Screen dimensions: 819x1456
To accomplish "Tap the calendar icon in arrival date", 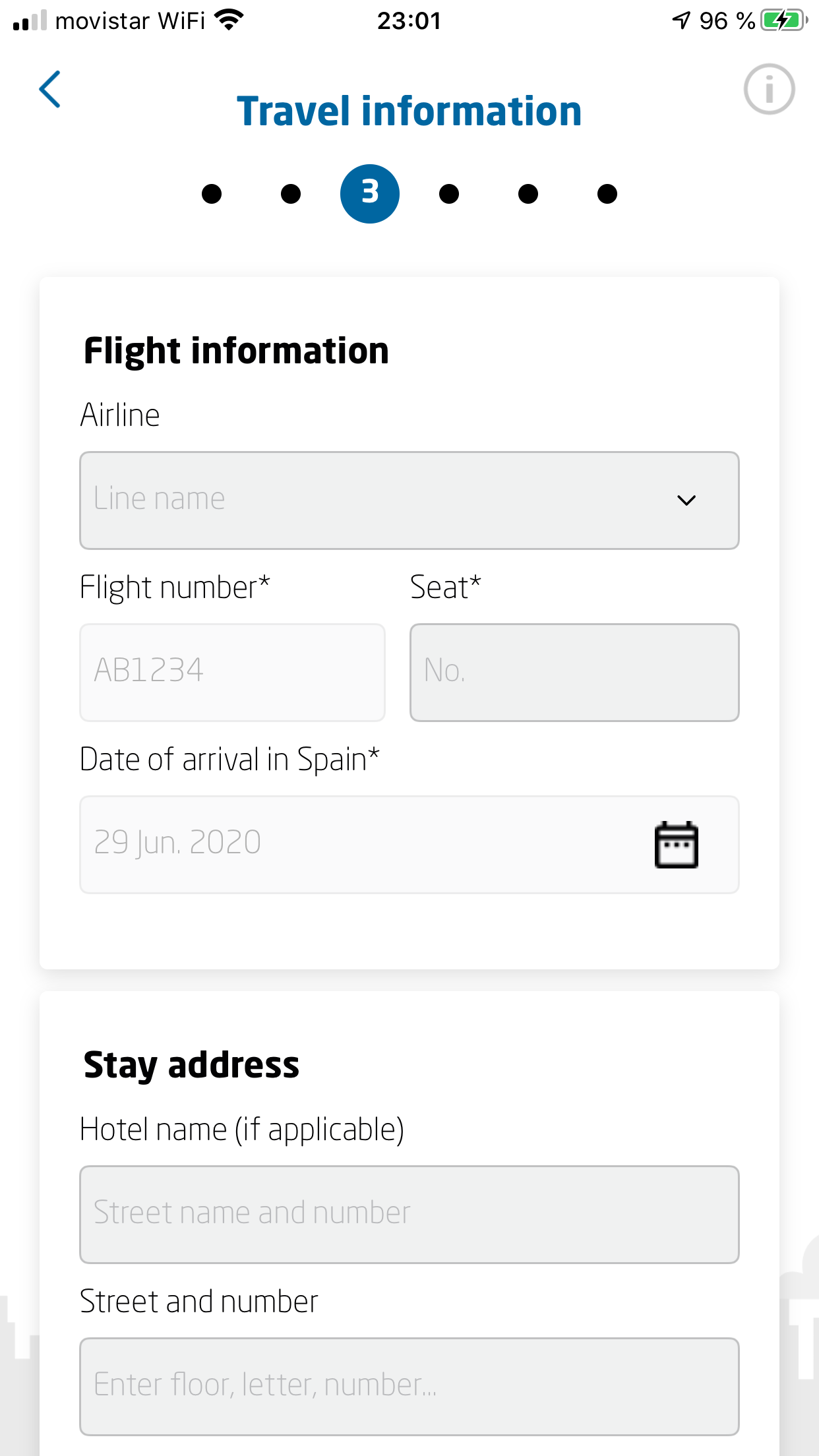I will point(676,845).
